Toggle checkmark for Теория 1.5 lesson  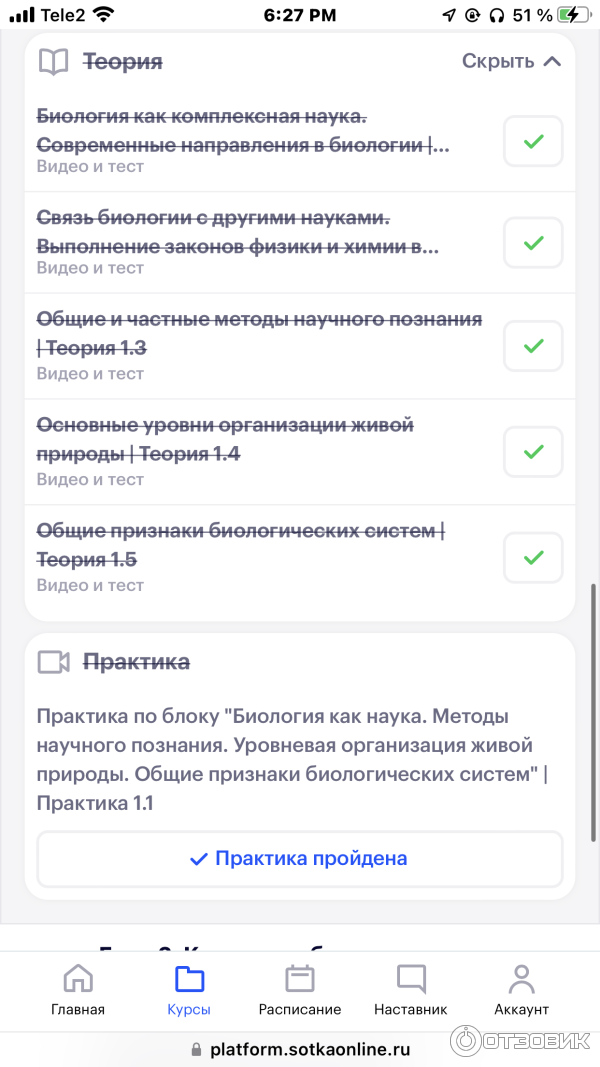(533, 557)
